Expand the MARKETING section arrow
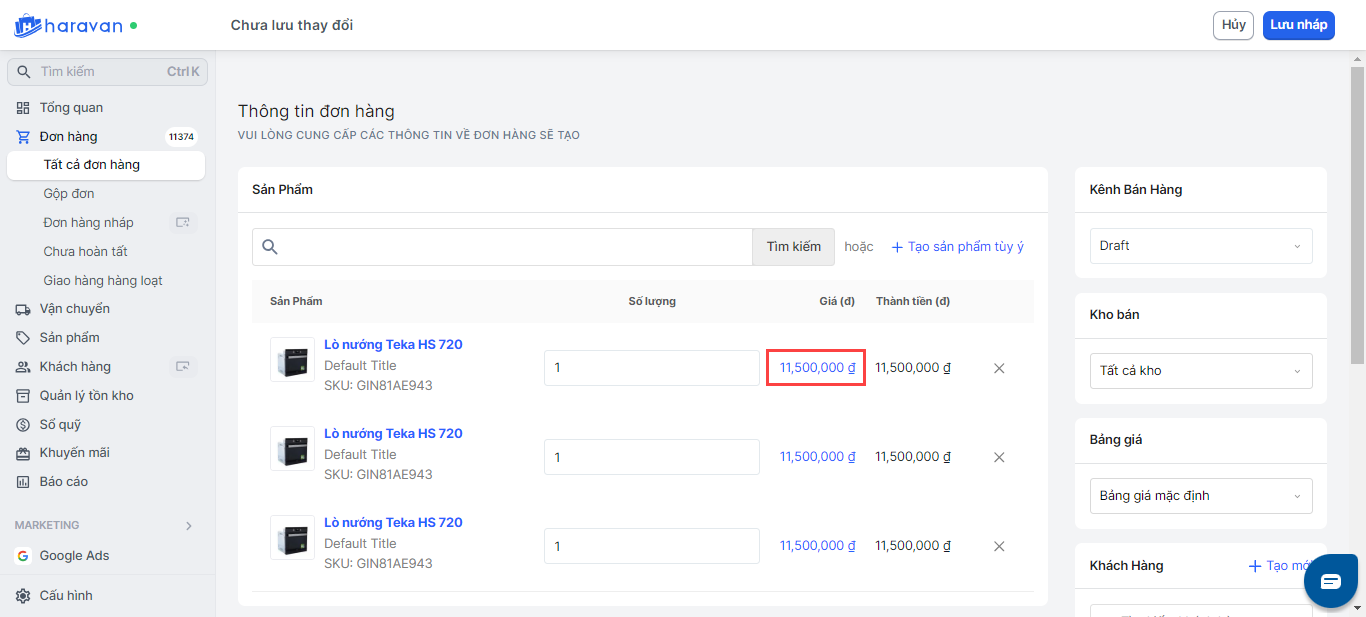 (x=189, y=526)
